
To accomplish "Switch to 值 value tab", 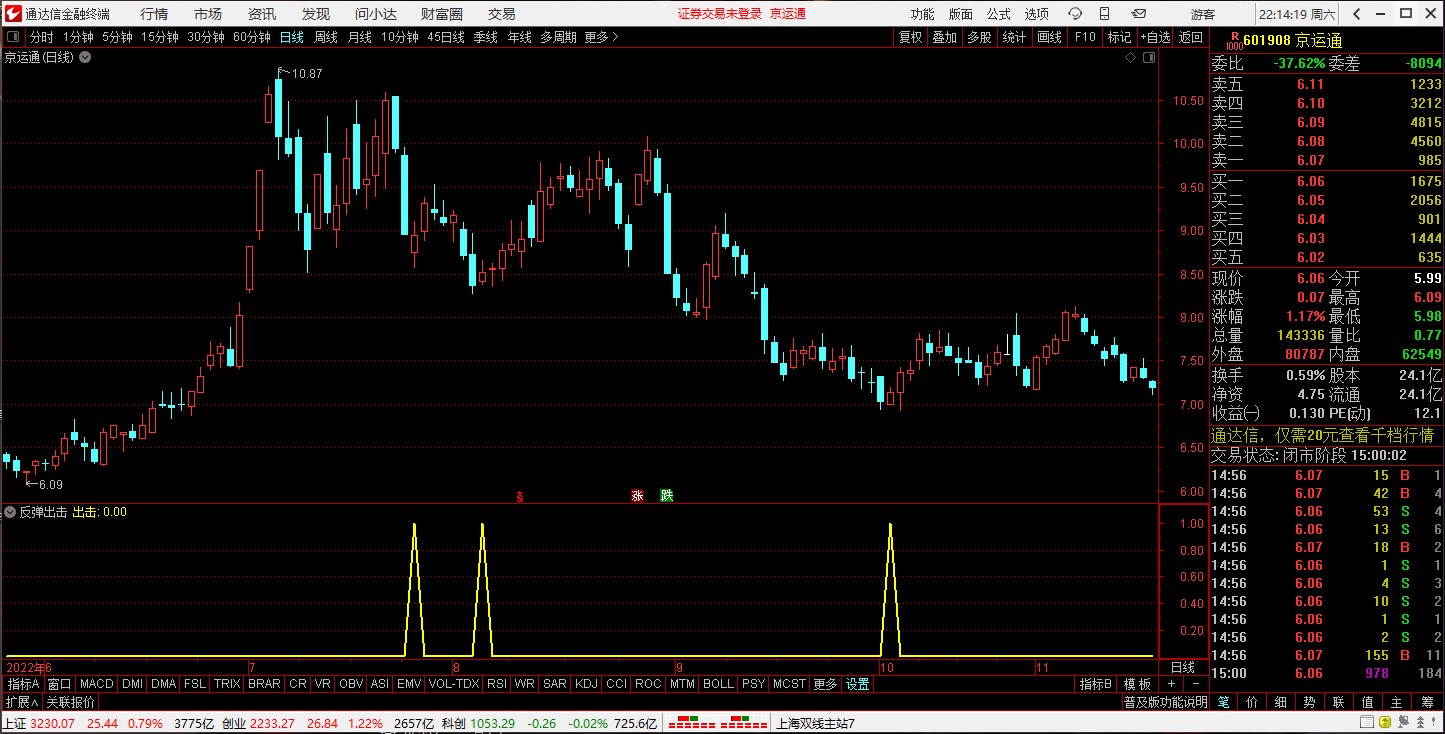I will 1368,703.
